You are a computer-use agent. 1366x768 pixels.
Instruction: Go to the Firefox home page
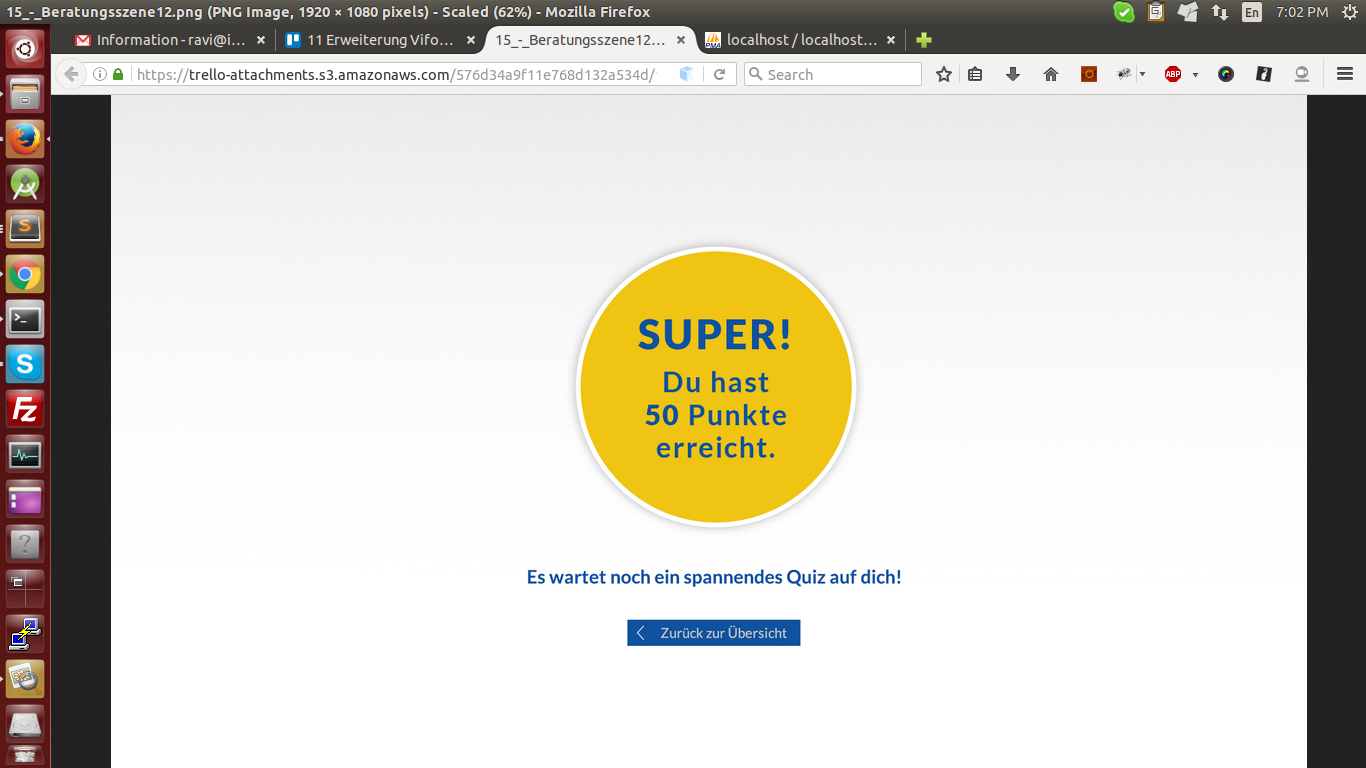(x=1050, y=75)
